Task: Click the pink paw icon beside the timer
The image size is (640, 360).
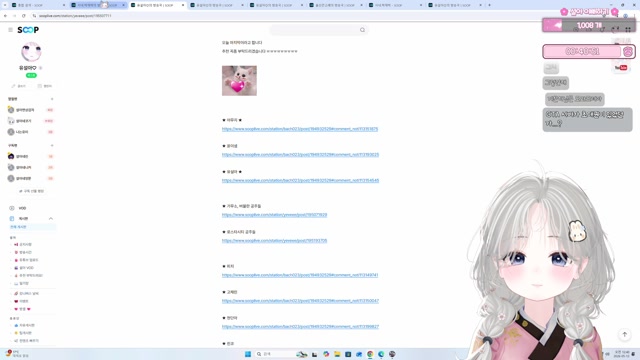Action: click(x=628, y=51)
